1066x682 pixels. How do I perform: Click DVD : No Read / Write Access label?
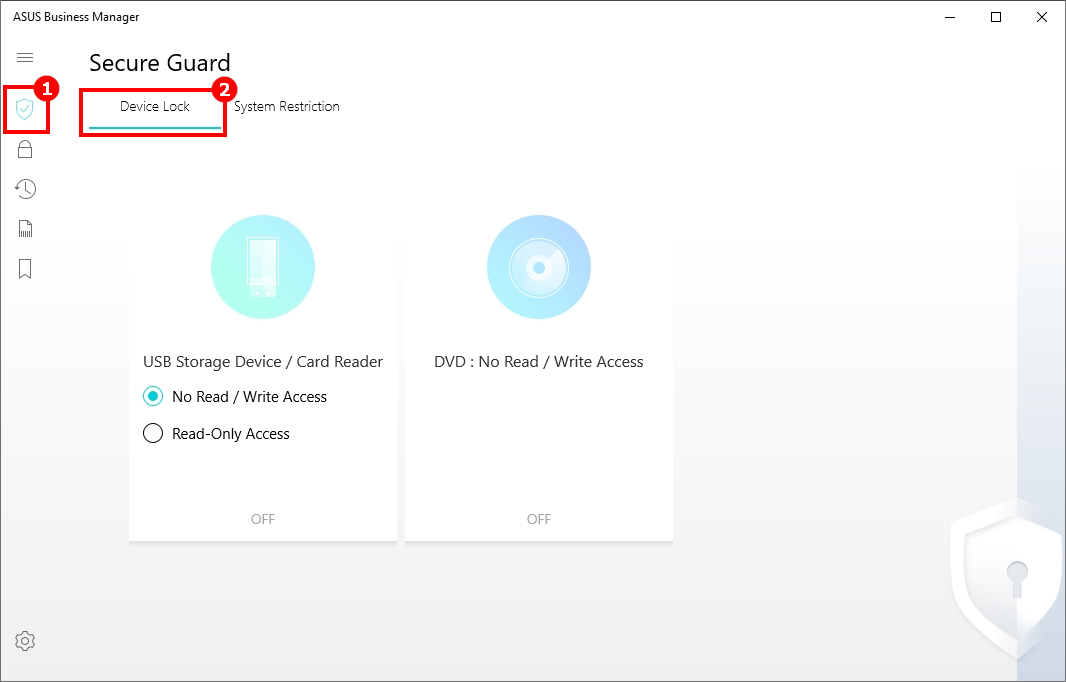click(539, 362)
